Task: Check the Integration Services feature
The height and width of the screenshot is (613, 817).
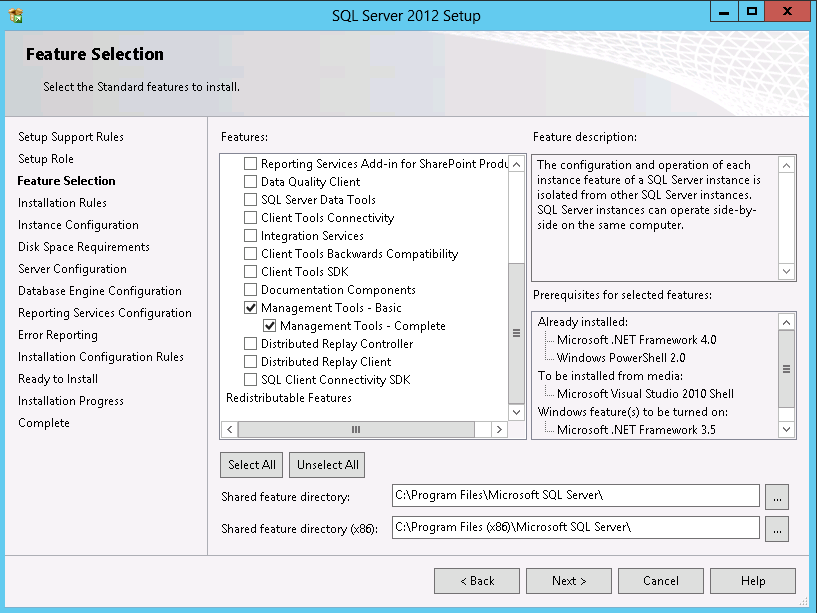Action: [x=250, y=235]
